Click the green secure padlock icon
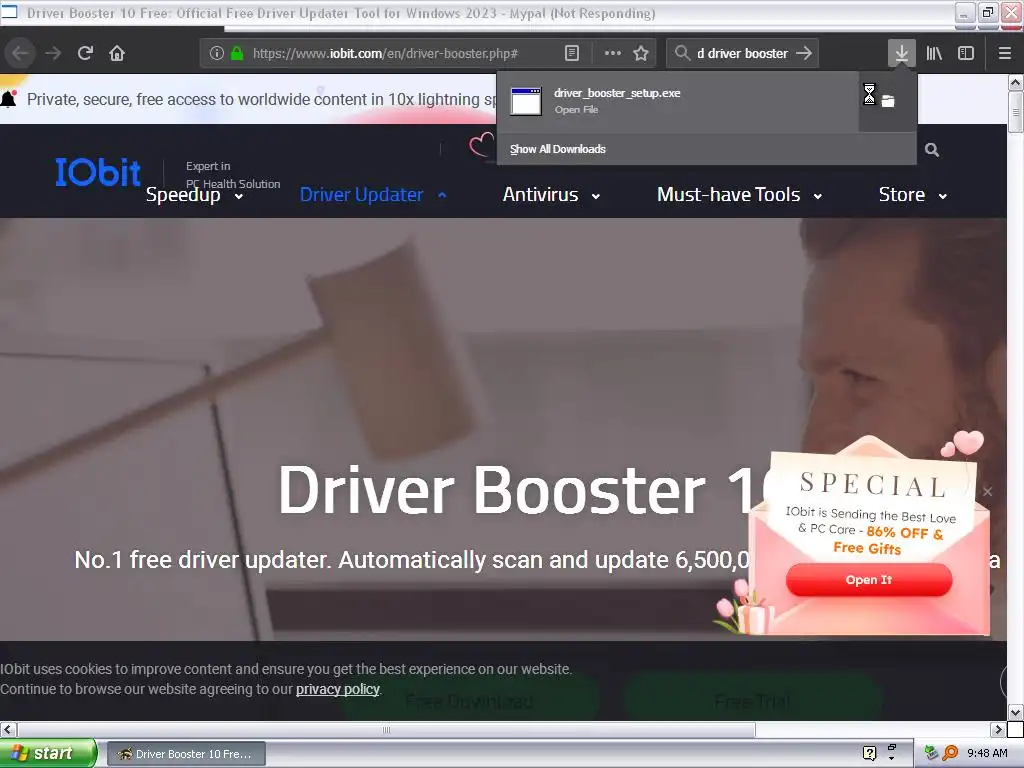1024x768 pixels. click(237, 53)
